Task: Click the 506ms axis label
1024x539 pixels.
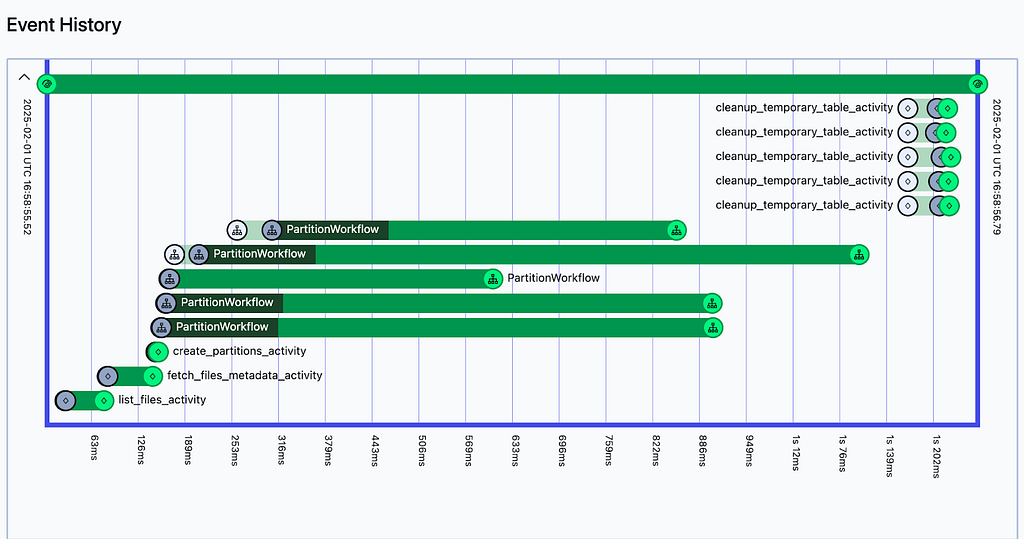Action: [x=422, y=450]
